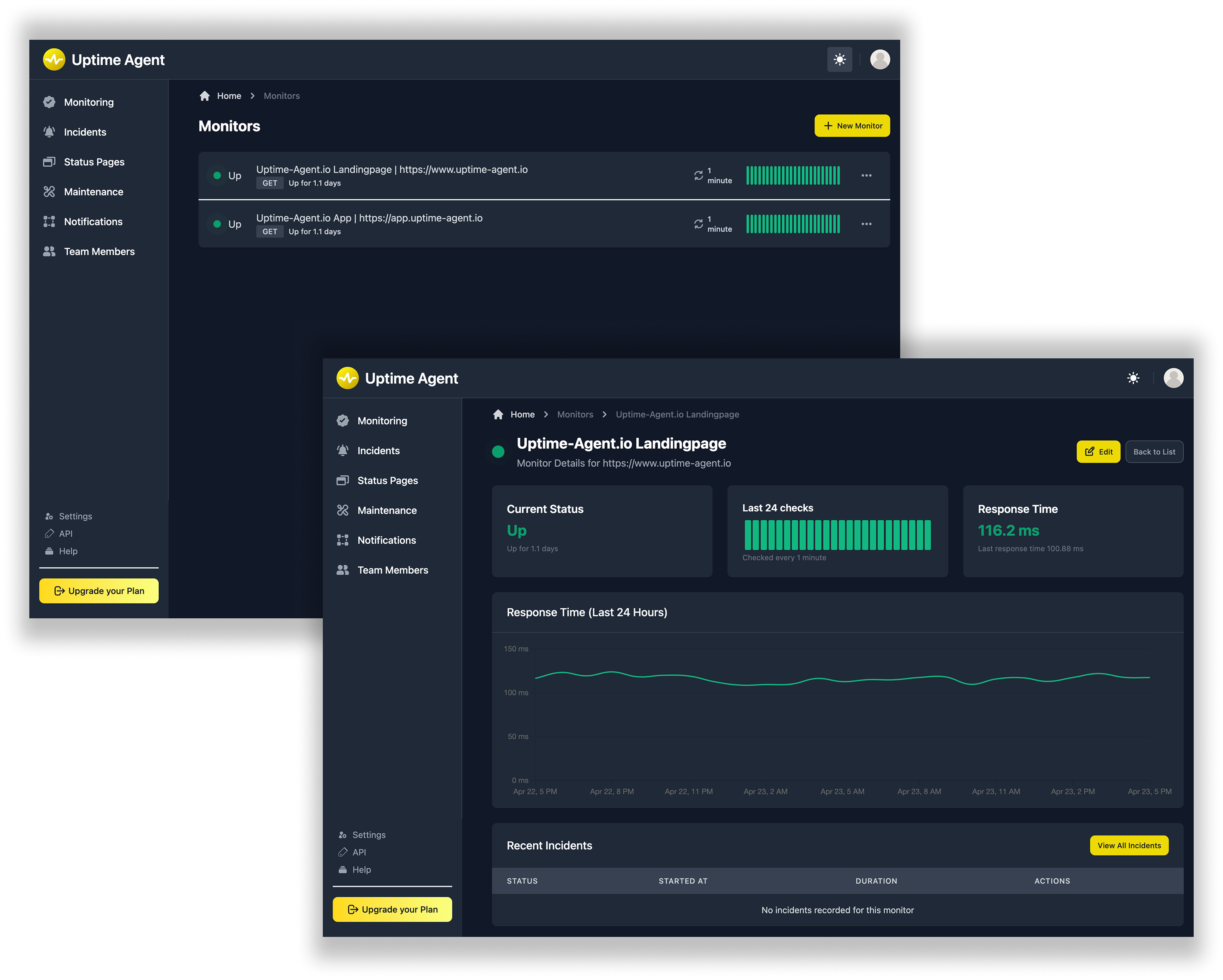Click the Incidents bell icon in the Monitors window
Screen dimensions: 1223x980
coord(49,132)
